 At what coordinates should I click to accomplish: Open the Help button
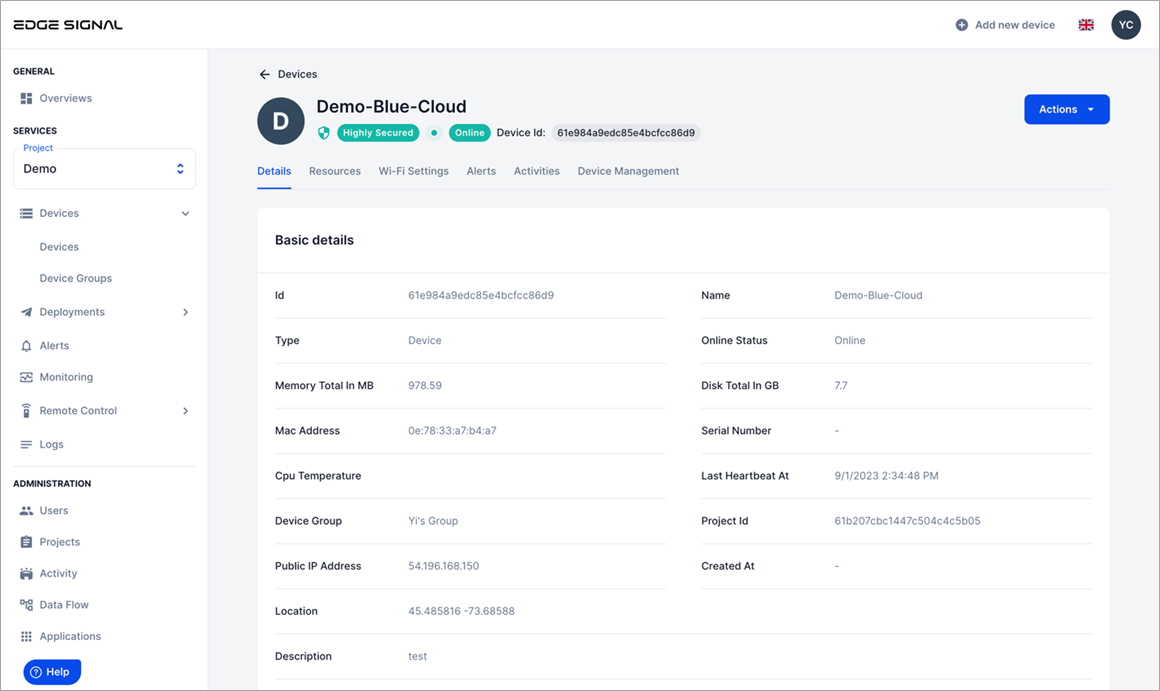(52, 672)
